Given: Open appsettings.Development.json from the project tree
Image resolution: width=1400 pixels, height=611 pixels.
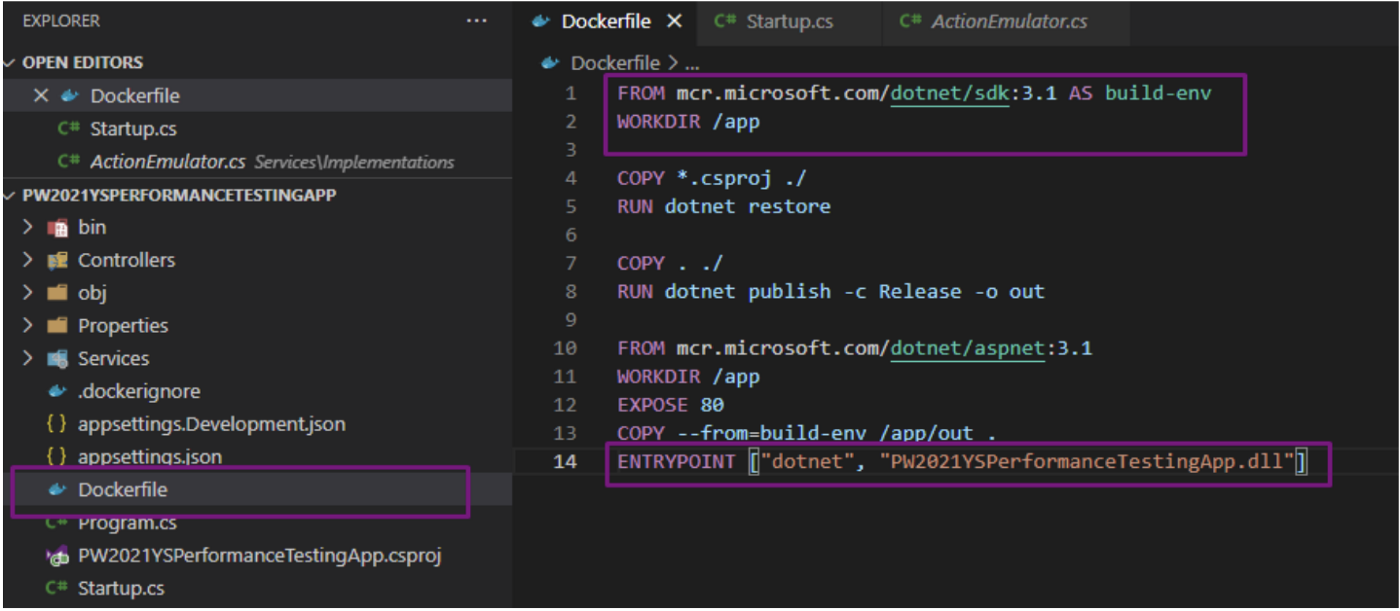Looking at the screenshot, I should 212,424.
